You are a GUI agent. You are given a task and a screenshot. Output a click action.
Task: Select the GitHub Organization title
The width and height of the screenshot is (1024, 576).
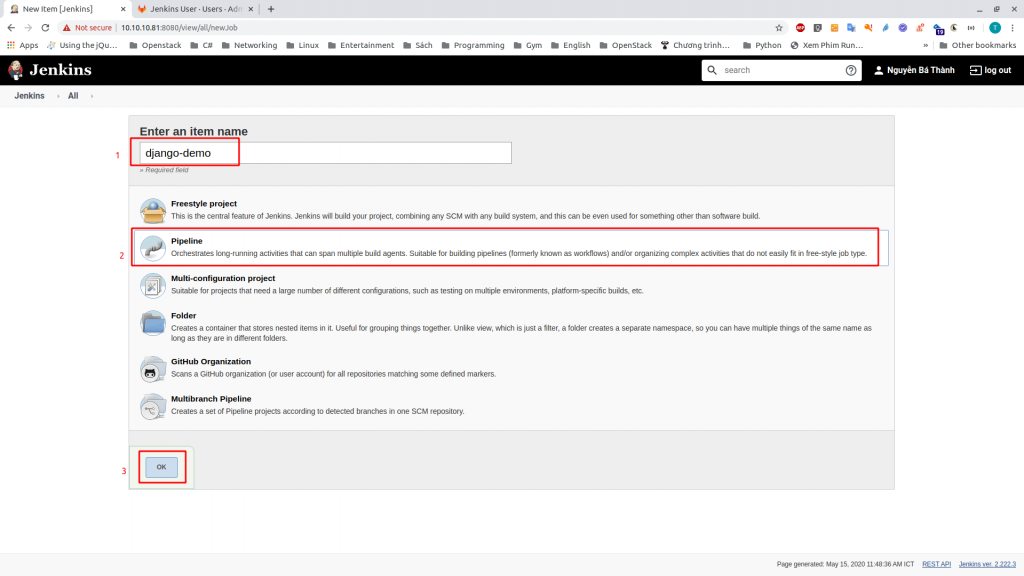coord(211,362)
